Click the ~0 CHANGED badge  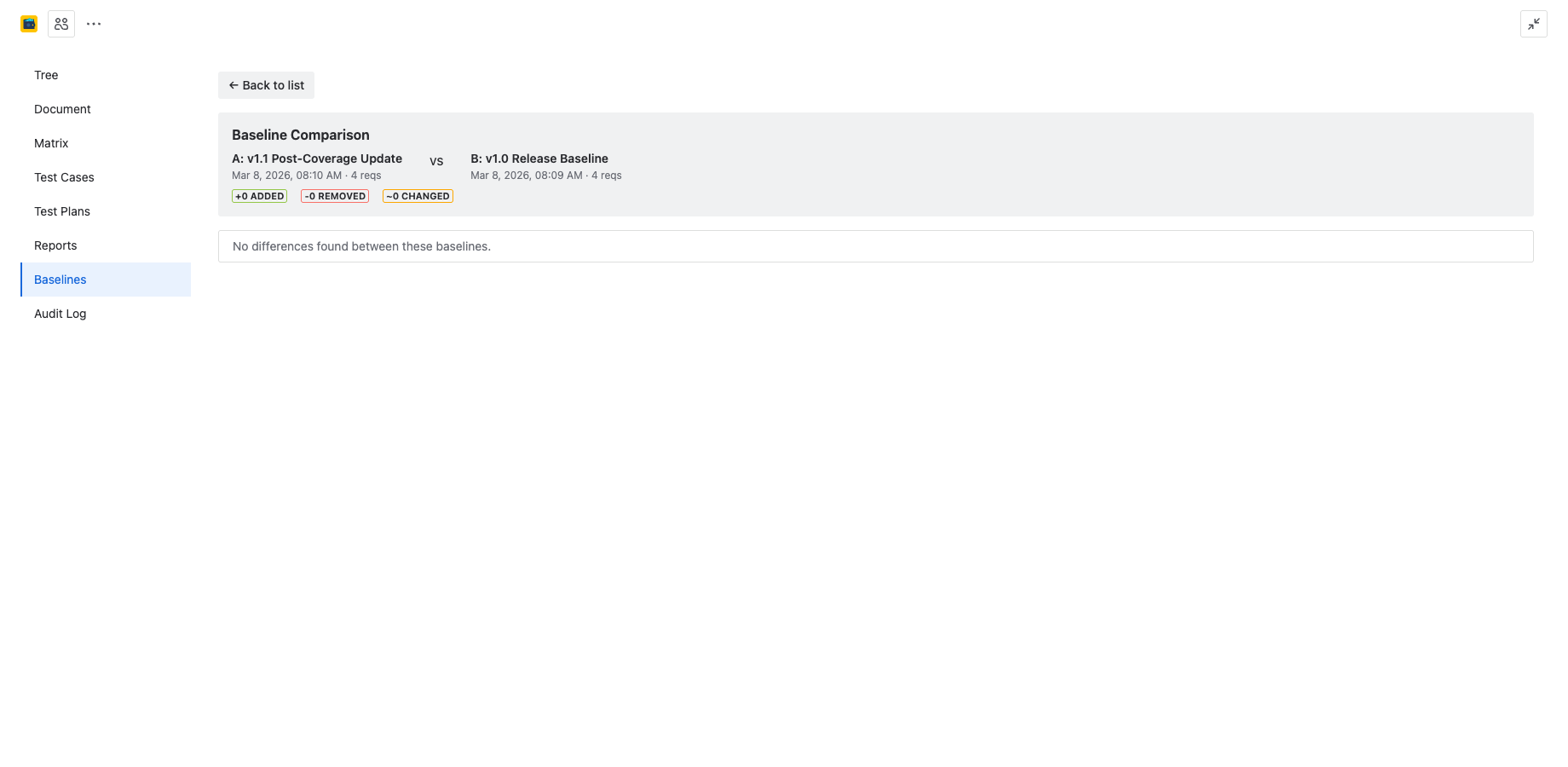(x=418, y=196)
